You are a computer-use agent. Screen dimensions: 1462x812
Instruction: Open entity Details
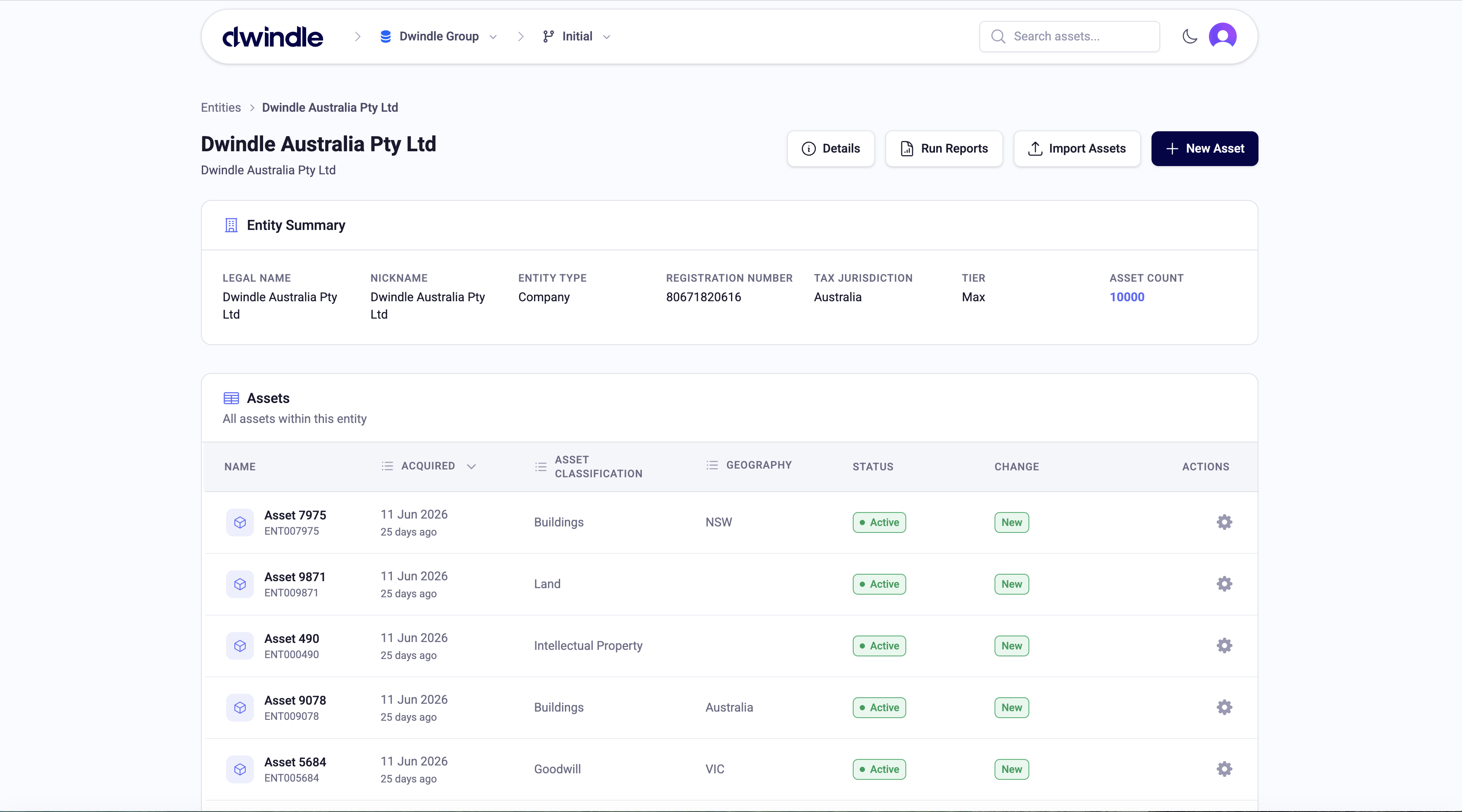[x=830, y=149]
